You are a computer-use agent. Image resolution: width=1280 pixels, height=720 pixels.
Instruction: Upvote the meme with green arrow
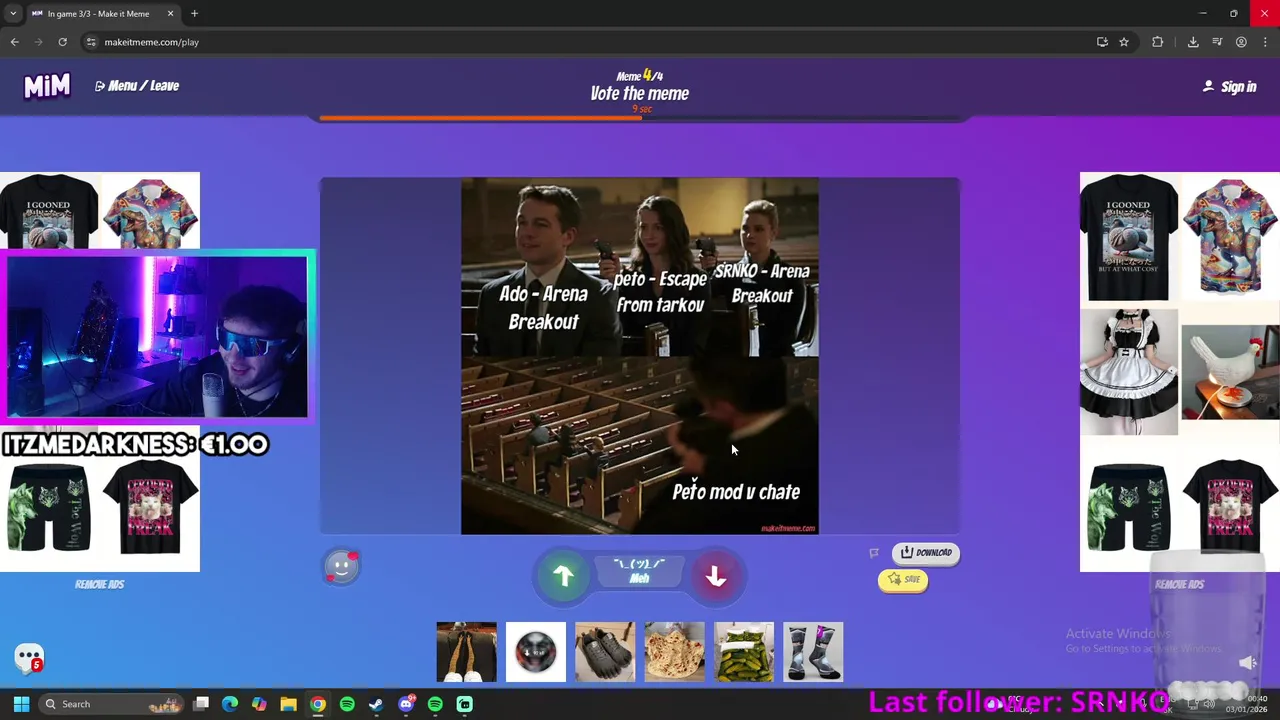563,576
